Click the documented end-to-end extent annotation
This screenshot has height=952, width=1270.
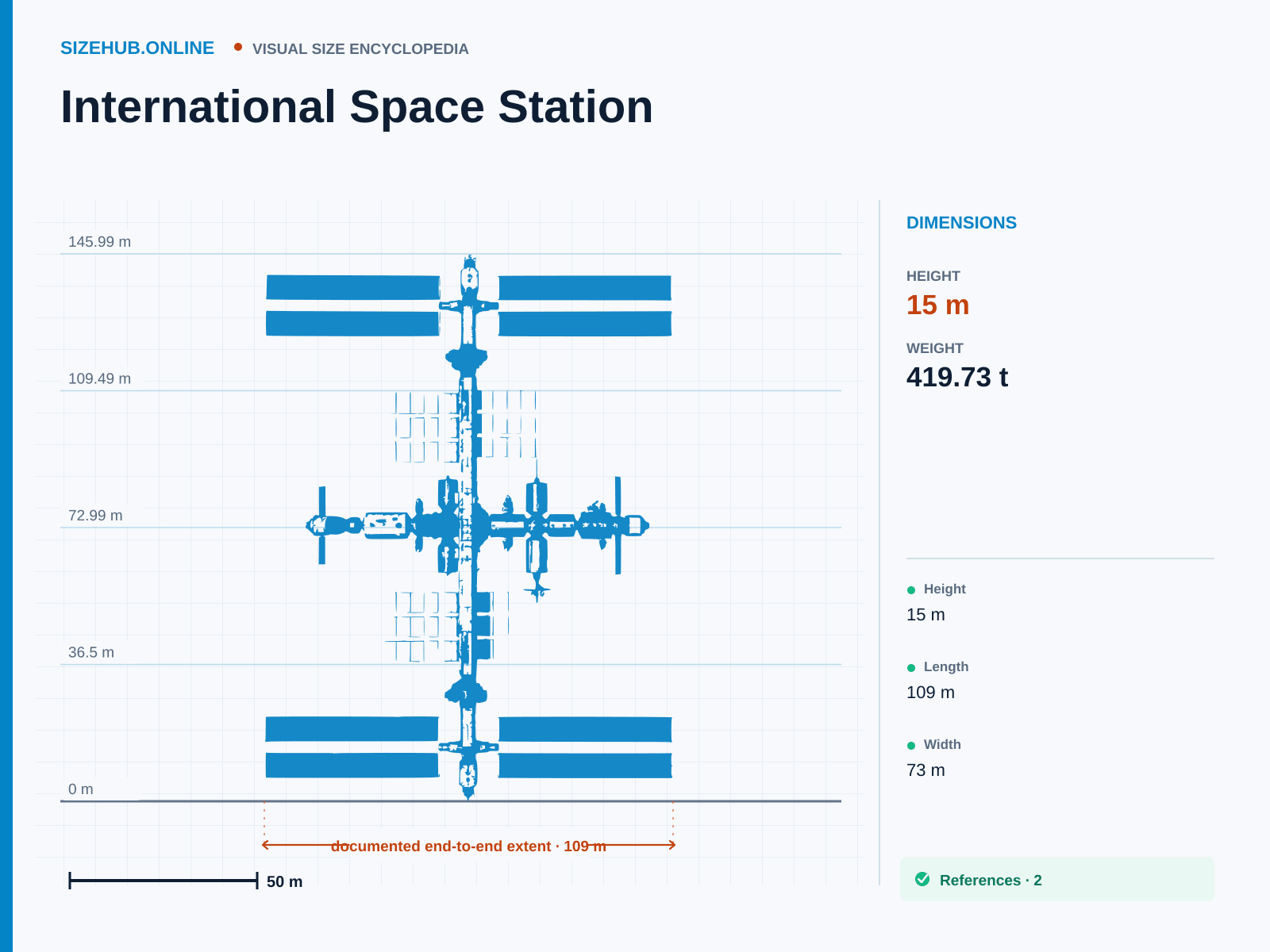point(468,846)
